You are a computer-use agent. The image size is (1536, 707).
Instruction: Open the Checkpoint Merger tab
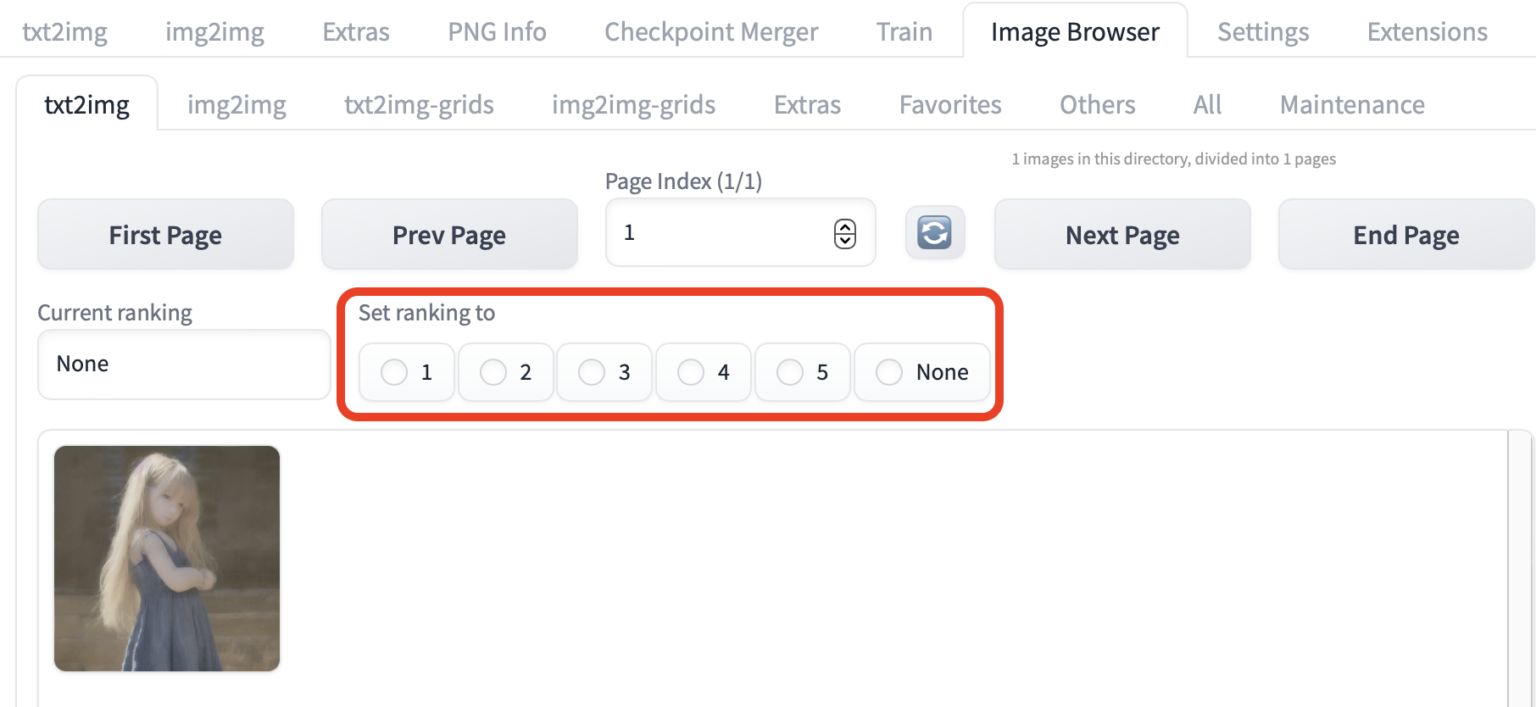[710, 31]
